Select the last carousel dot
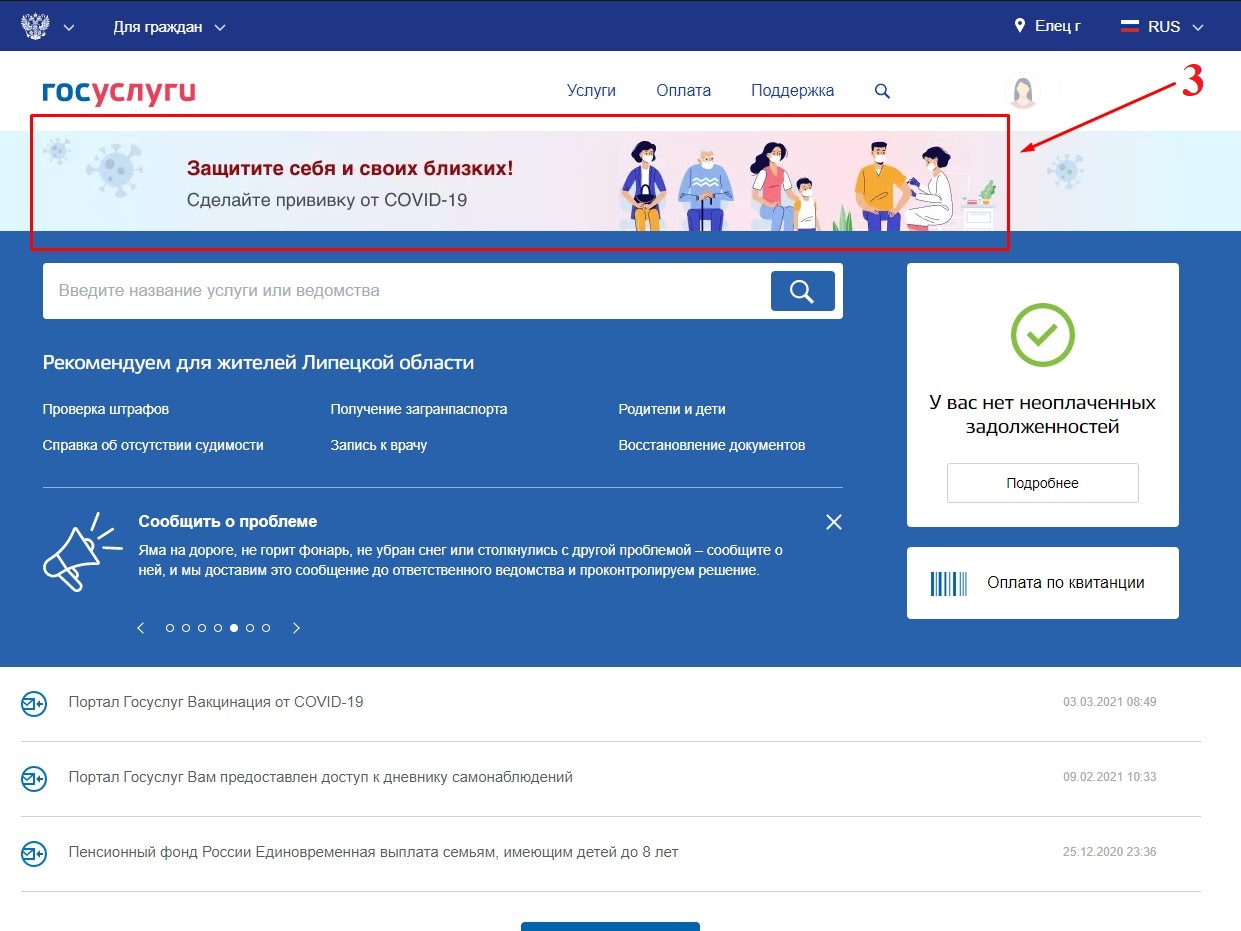Viewport: 1241px width, 931px height. coord(266,628)
